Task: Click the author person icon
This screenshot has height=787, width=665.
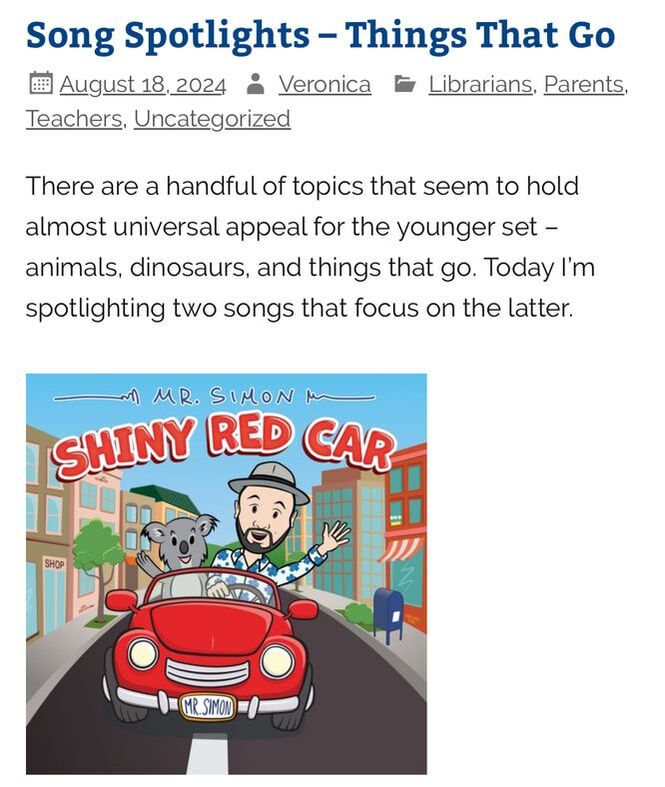Action: tap(256, 84)
